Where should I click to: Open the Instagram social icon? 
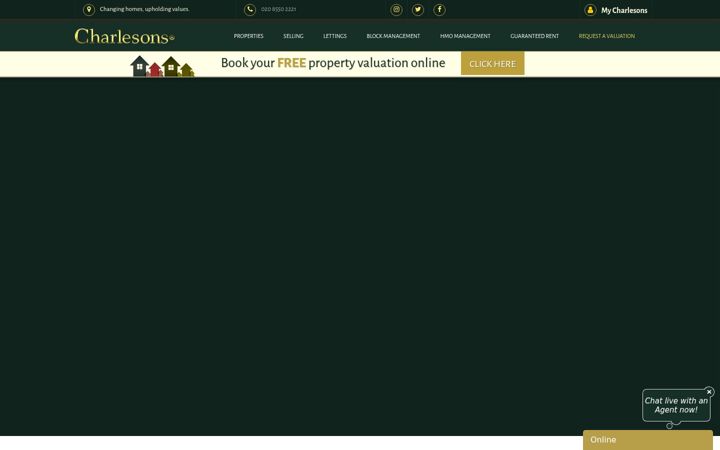(x=396, y=10)
